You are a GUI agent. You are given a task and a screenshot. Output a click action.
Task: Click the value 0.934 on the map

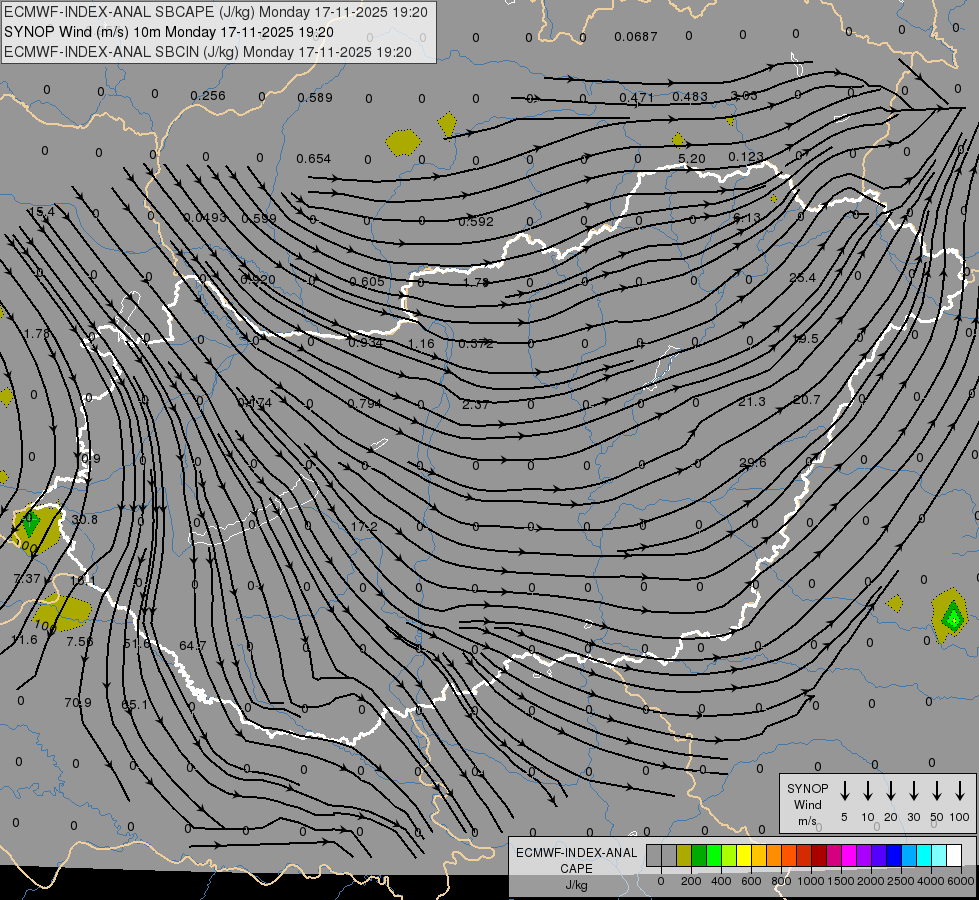coord(365,342)
